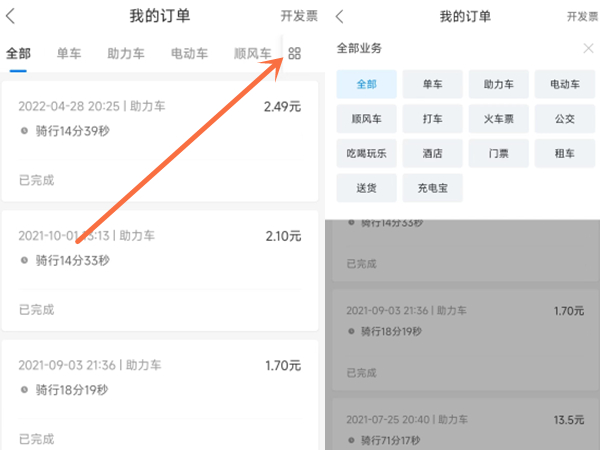Select the 公交 filter chip
The image size is (600, 450).
(565, 119)
